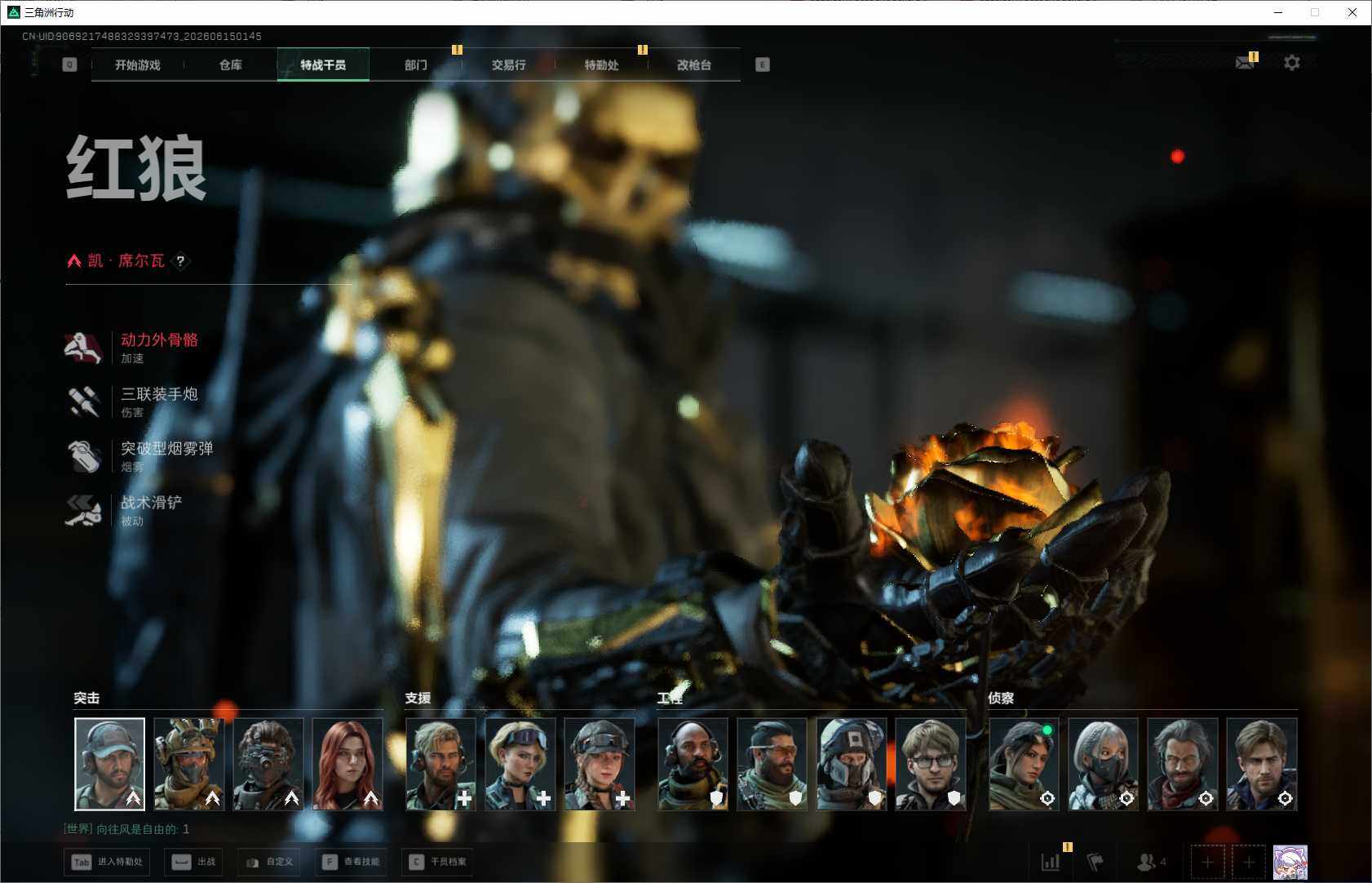The width and height of the screenshot is (1372, 883).
Task: Switch to the 仓库 tab
Action: point(231,64)
